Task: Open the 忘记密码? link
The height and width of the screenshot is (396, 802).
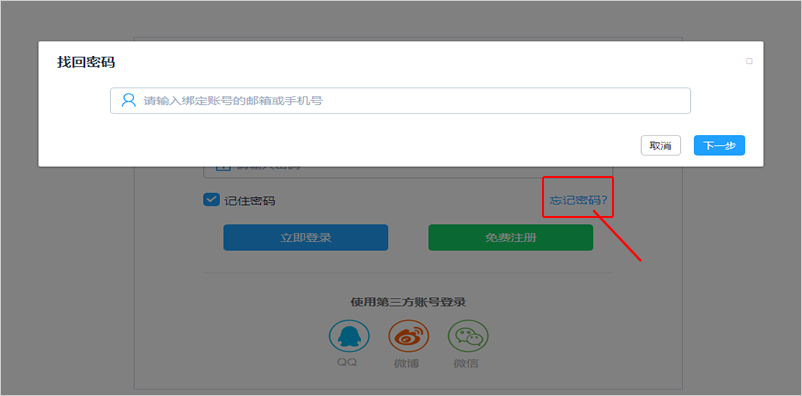Action: (x=578, y=200)
